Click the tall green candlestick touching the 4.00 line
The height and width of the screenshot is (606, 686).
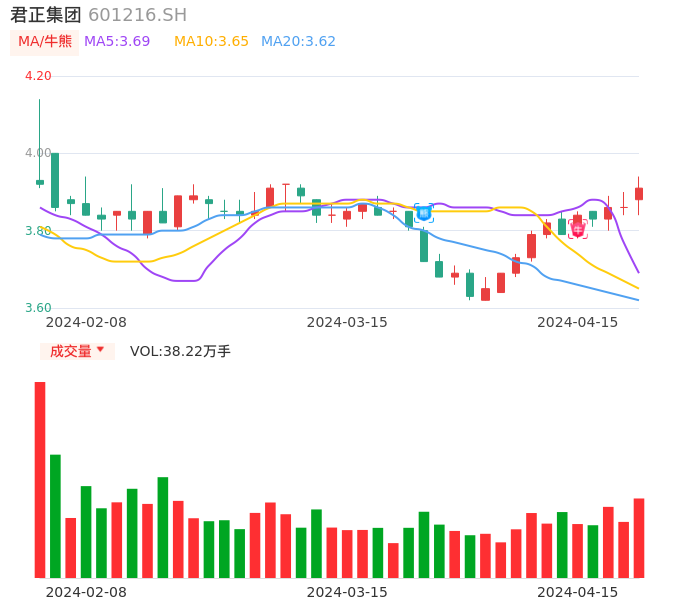pos(55,180)
